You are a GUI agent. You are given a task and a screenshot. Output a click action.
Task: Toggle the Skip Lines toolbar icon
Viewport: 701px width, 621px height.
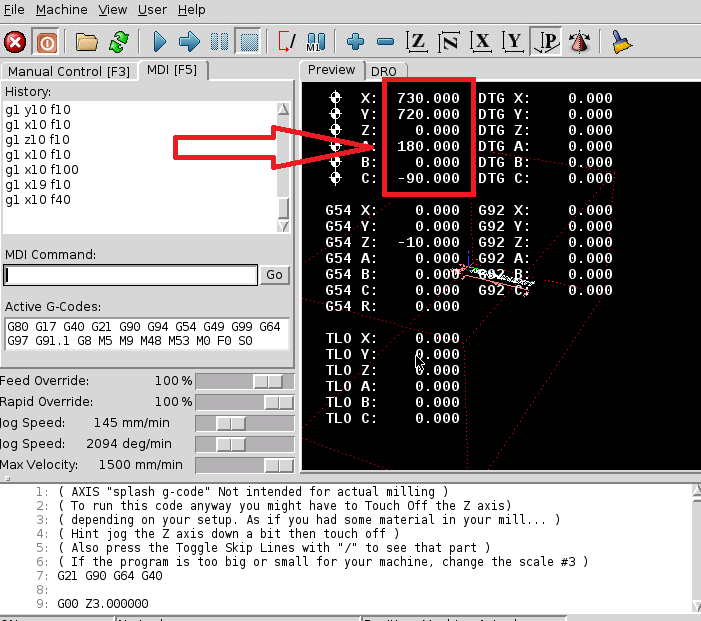[286, 42]
